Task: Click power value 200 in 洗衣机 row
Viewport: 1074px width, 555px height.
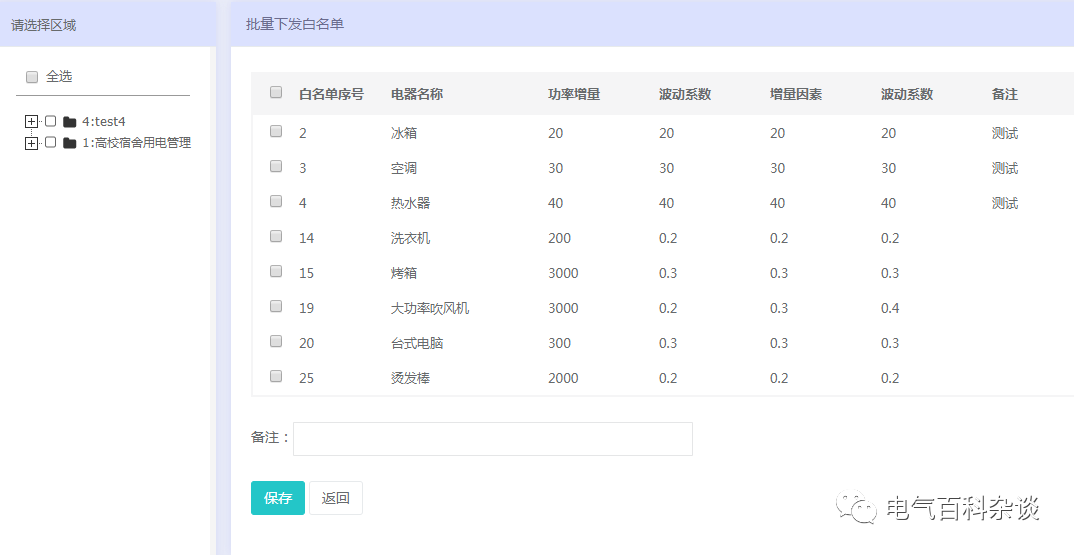Action: pyautogui.click(x=560, y=238)
